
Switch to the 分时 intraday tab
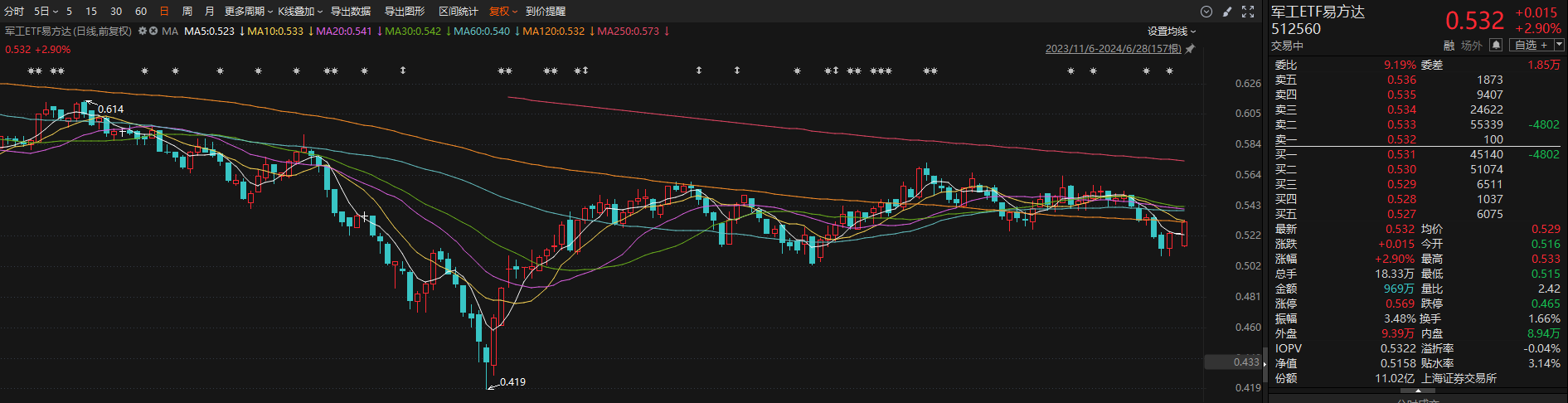14,12
